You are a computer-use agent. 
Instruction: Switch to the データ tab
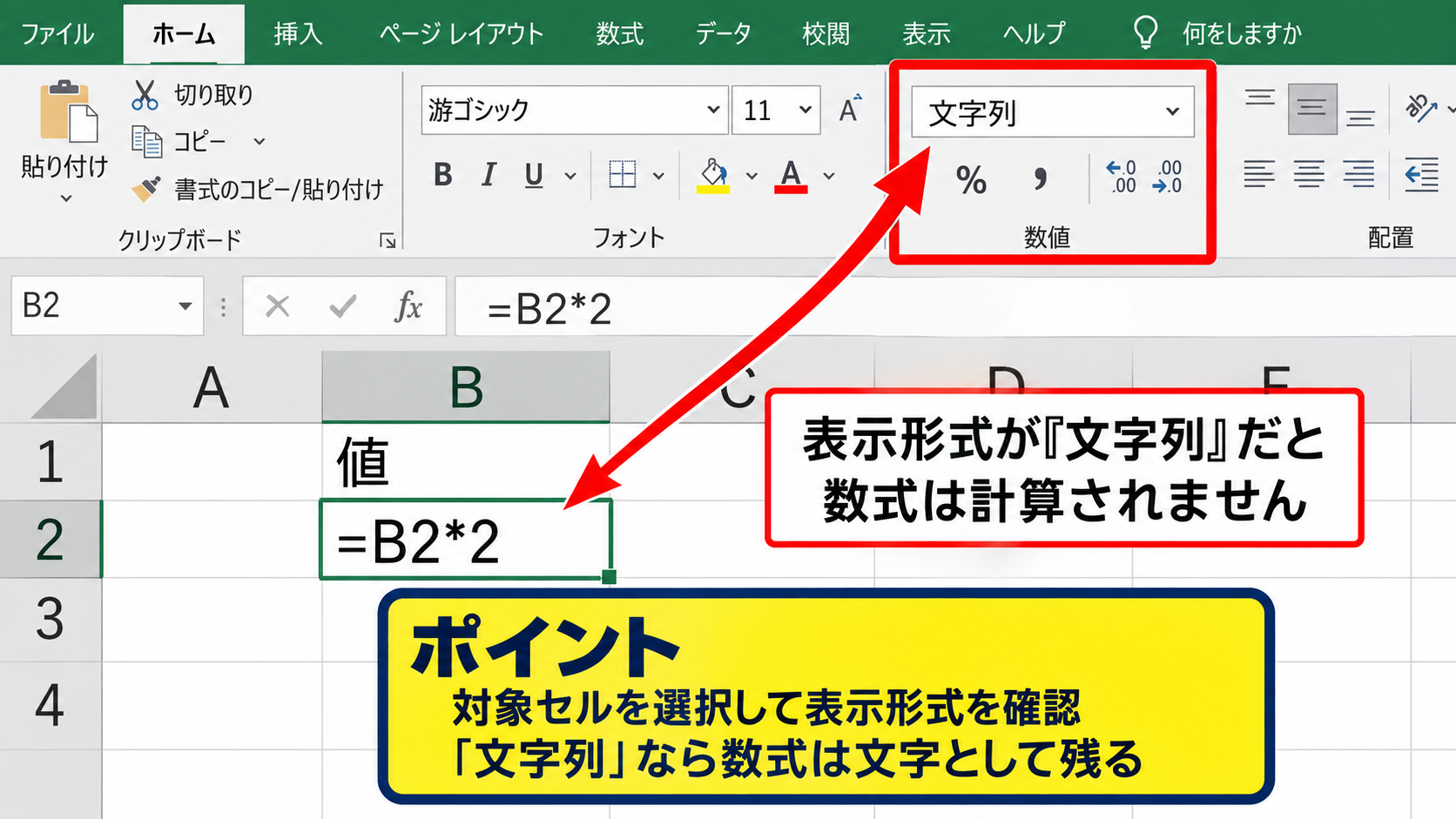724,34
